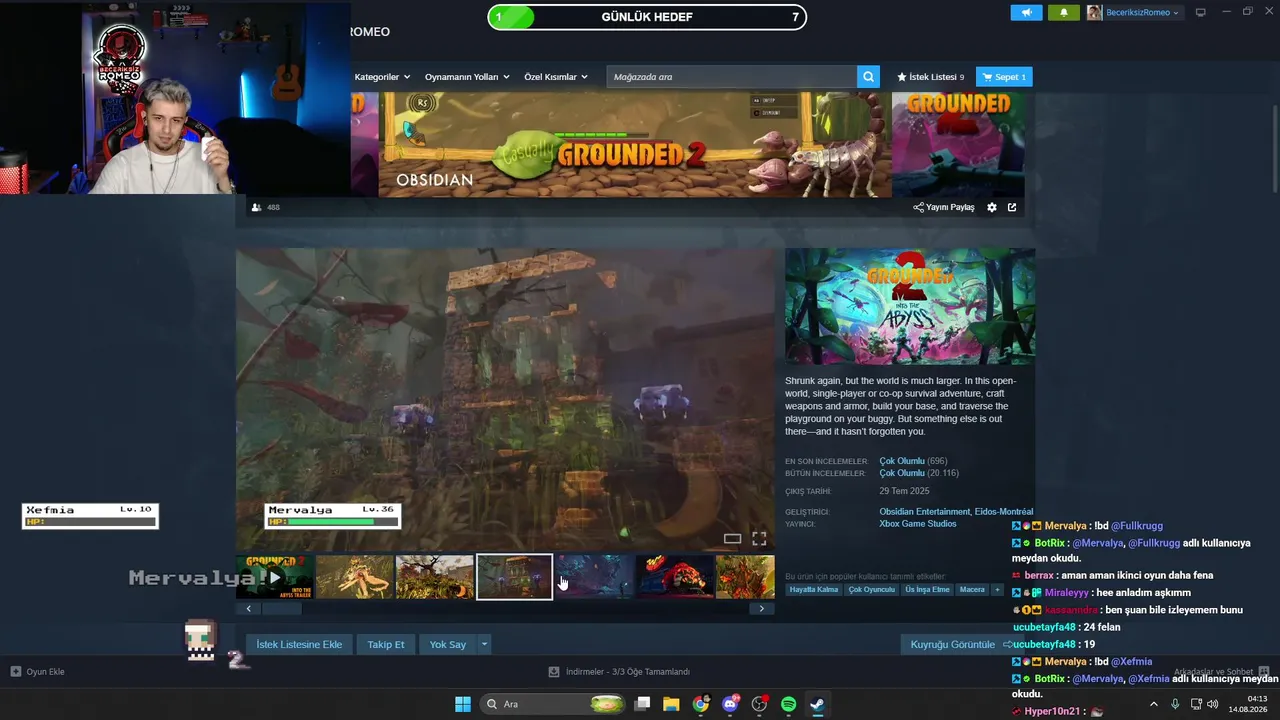Expand the Kategoriler menu

pos(382,77)
